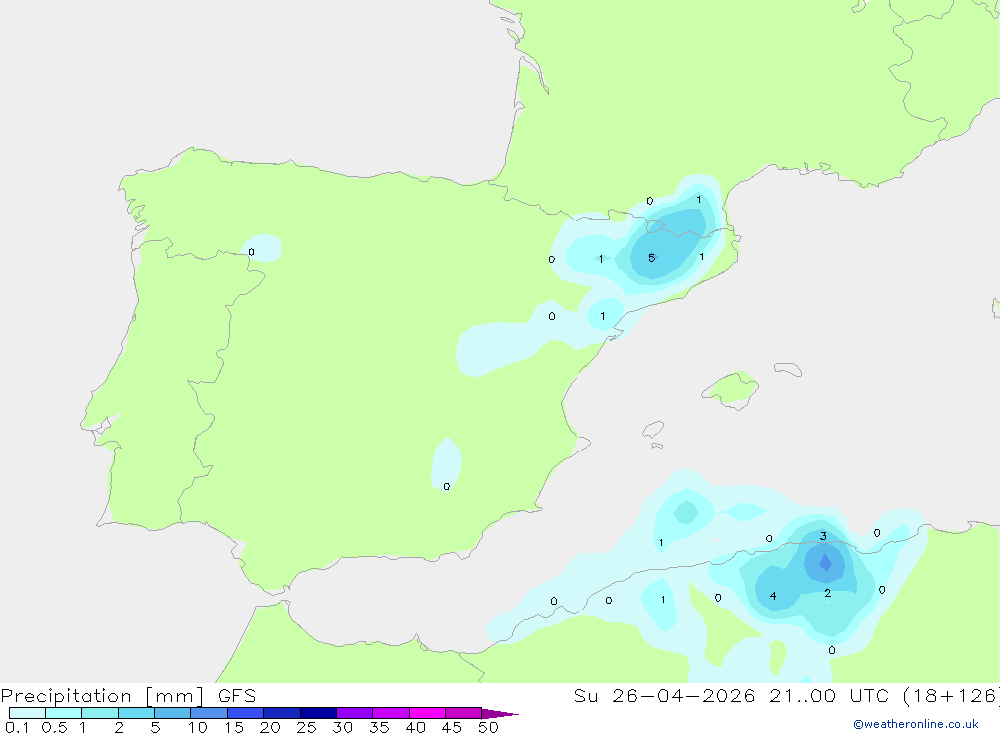This screenshot has width=1000, height=733.
Task: Click the 35–40 mm violet legend swatch
Action: click(391, 713)
